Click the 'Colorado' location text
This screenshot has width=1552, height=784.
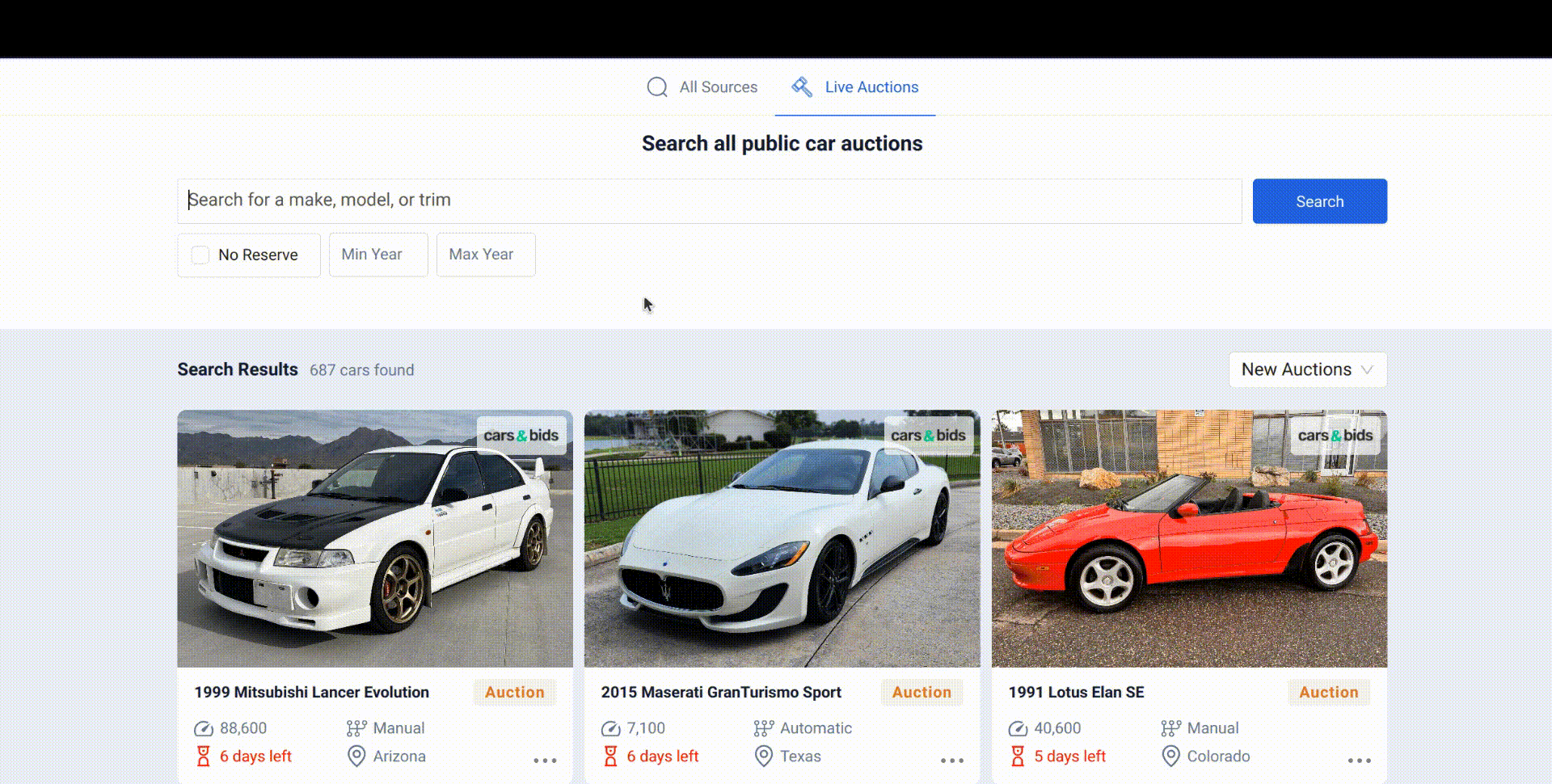point(1218,757)
